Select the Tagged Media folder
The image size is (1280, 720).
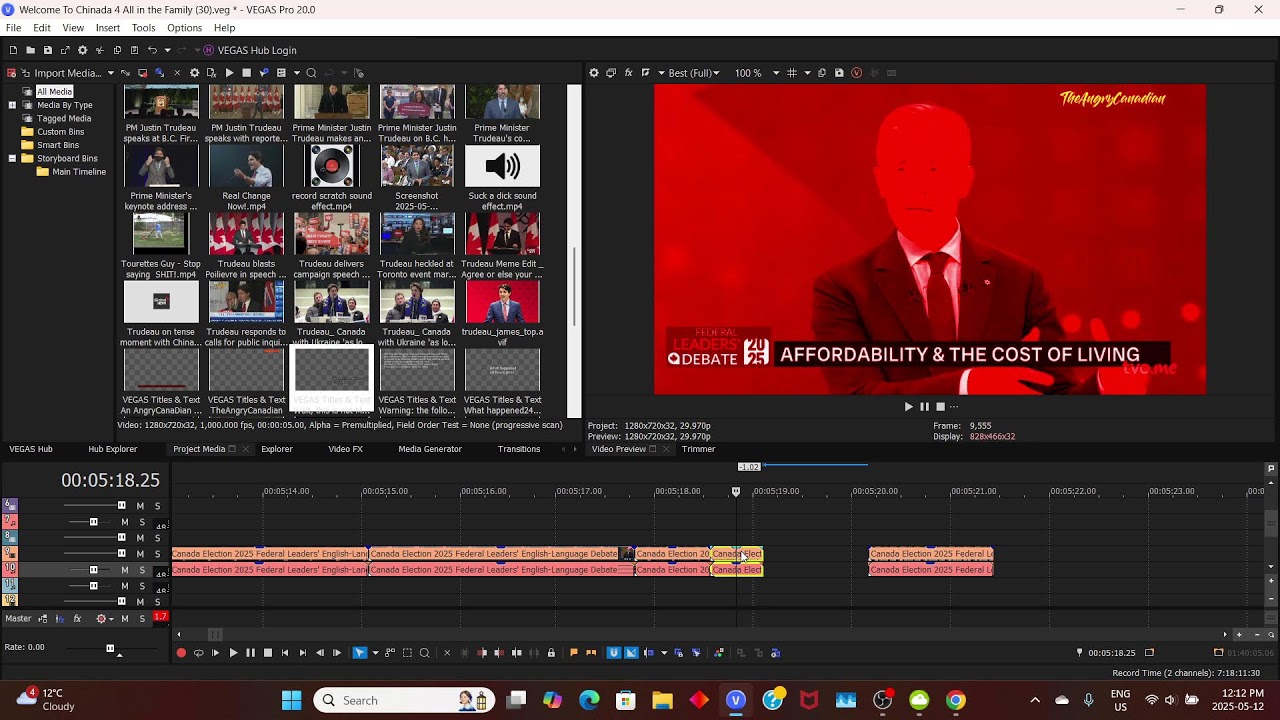(64, 118)
